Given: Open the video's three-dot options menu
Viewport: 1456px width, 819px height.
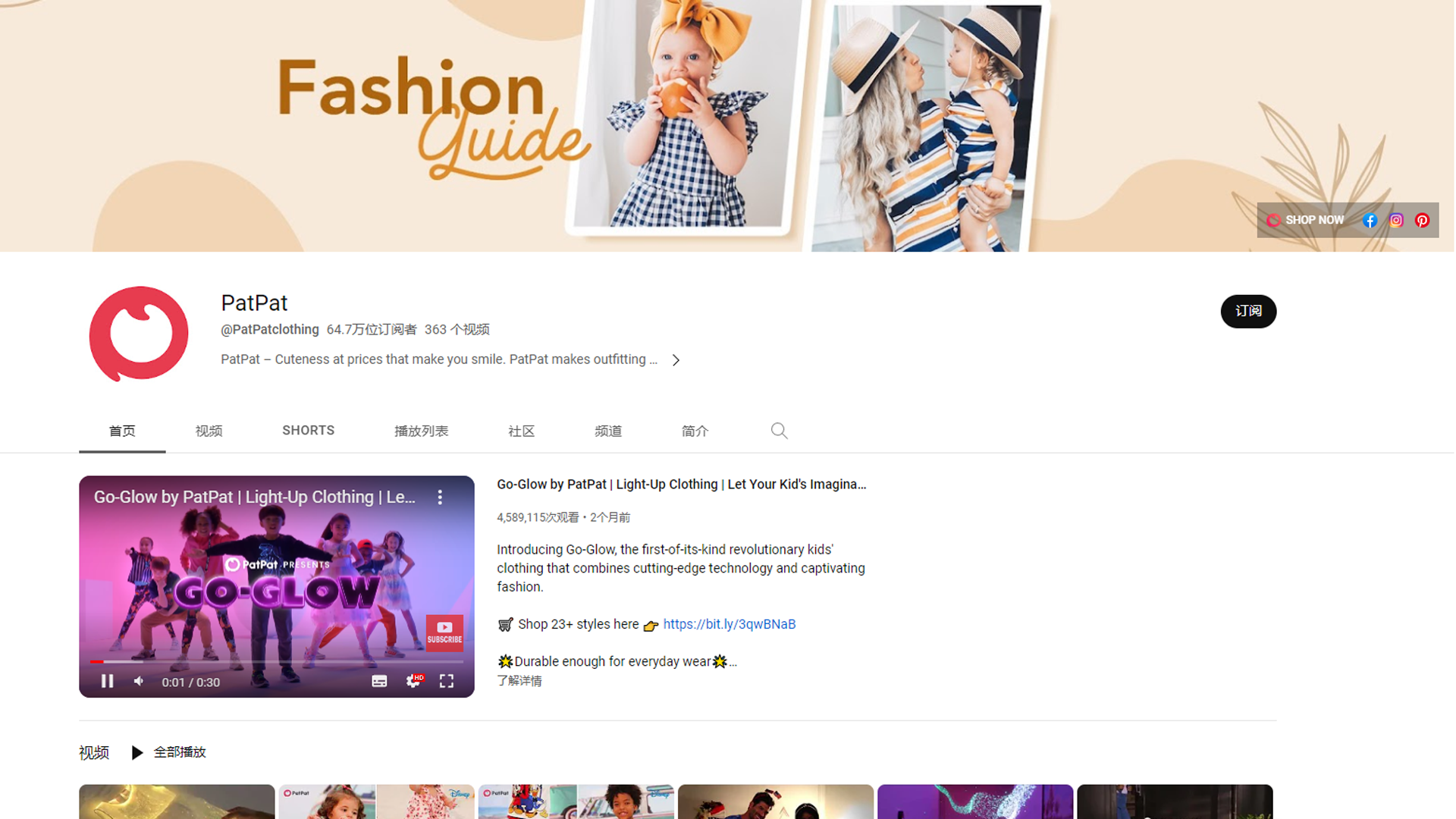Looking at the screenshot, I should pos(440,497).
